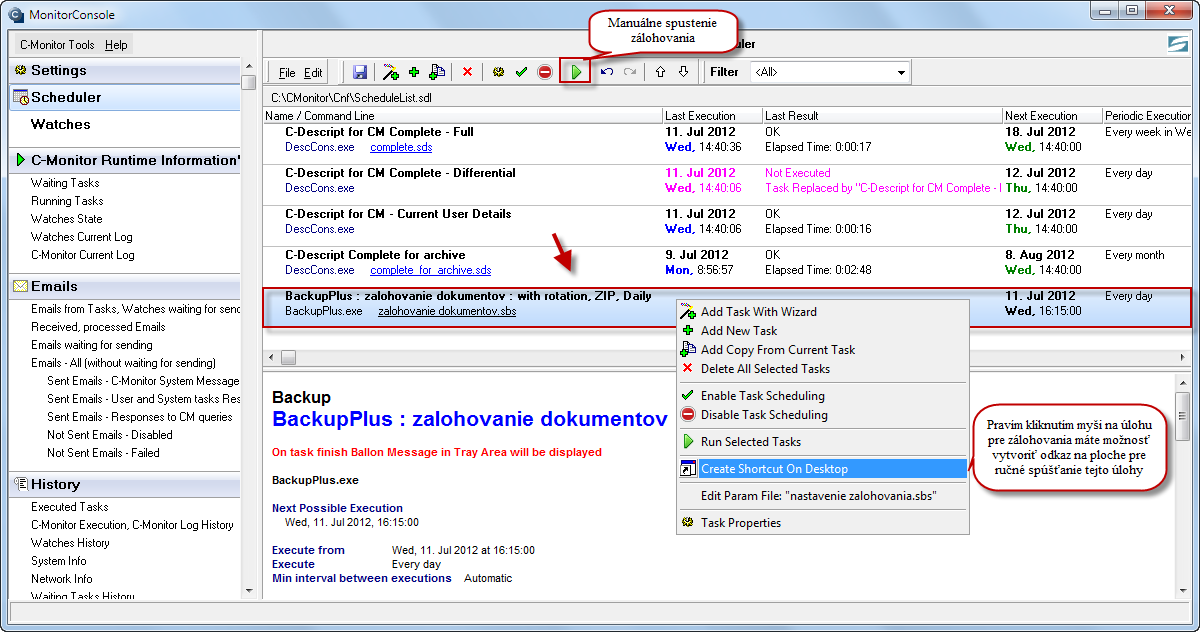Click the Last Result column header
This screenshot has width=1200, height=632.
click(882, 116)
